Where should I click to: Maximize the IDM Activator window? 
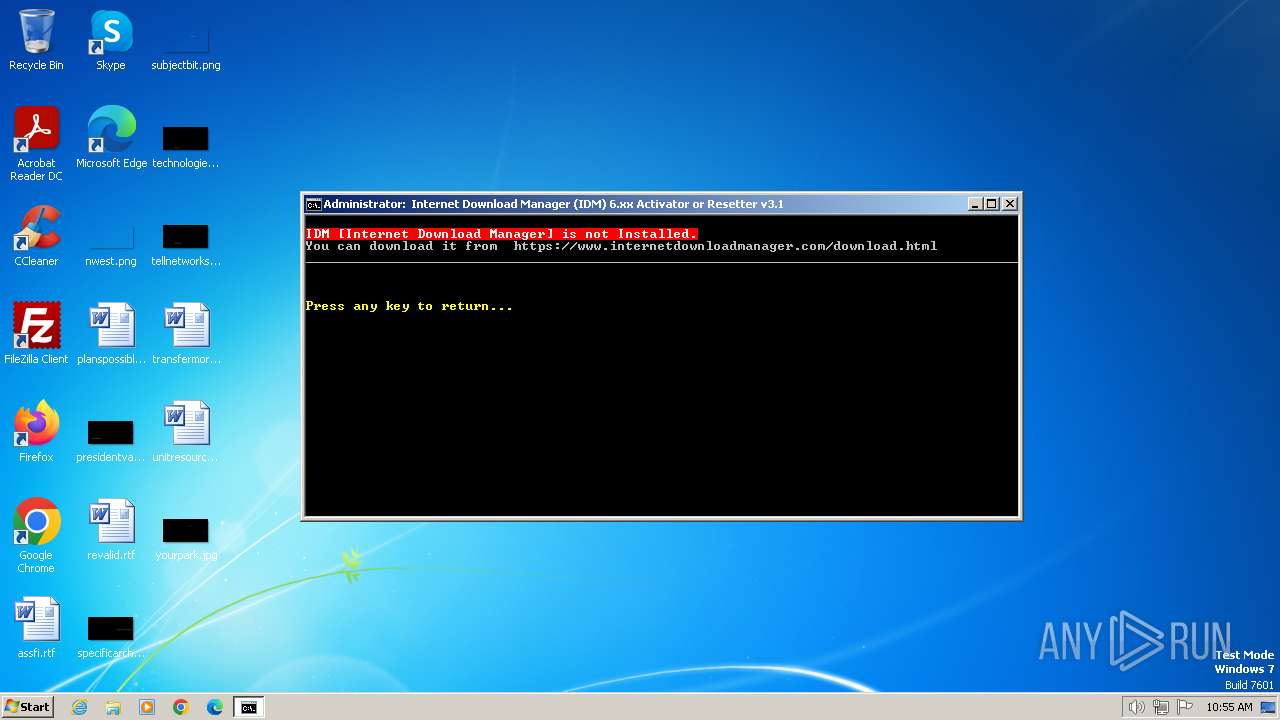point(992,204)
